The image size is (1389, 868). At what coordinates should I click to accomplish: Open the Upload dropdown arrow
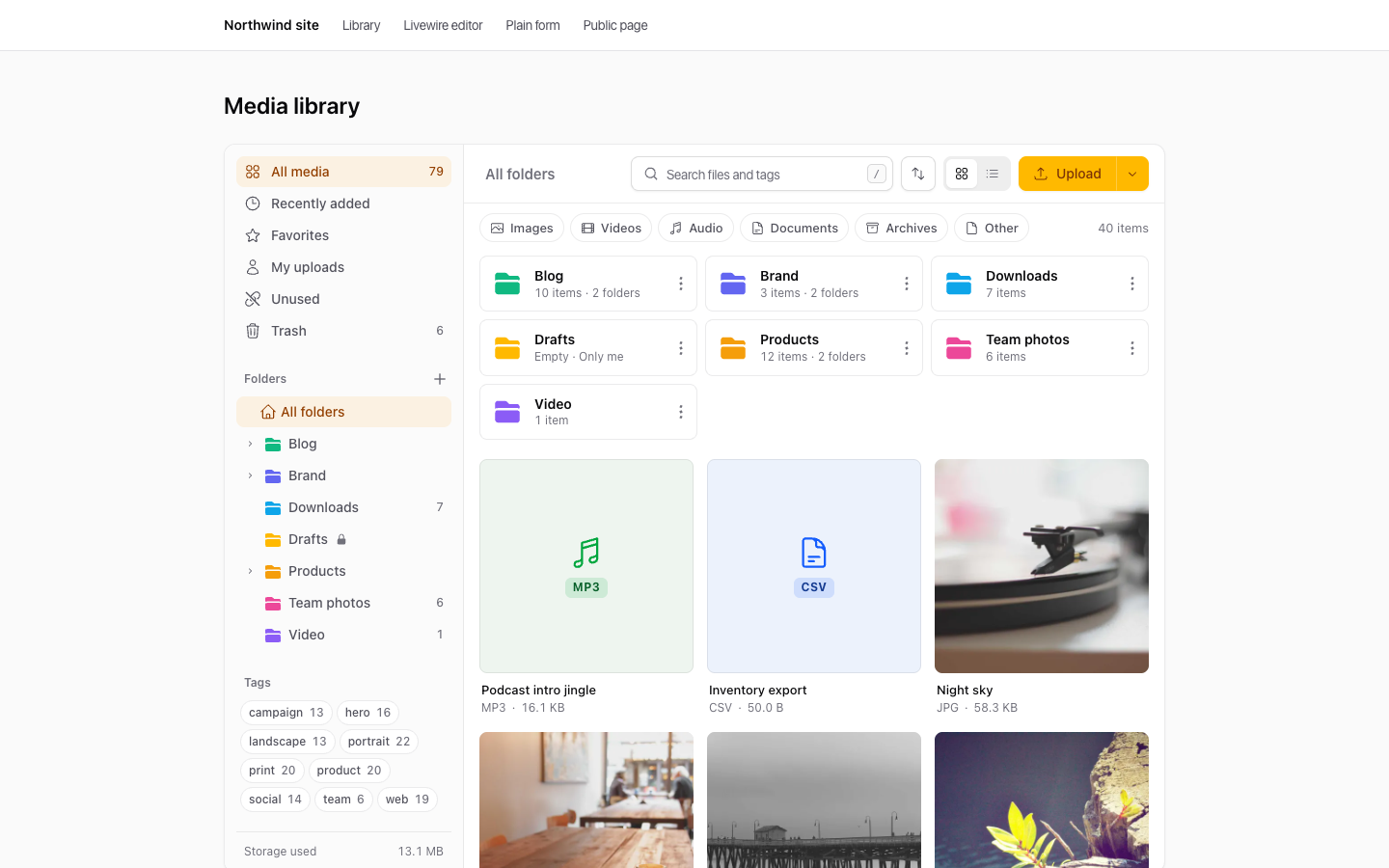[x=1132, y=174]
